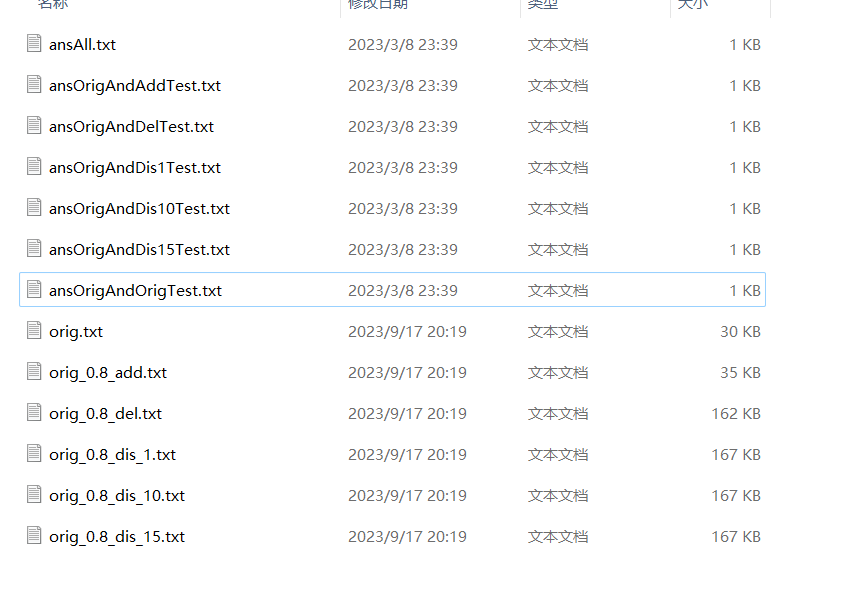
Task: Select the orig_0.8_dis_15.txt file icon
Action: pos(34,535)
